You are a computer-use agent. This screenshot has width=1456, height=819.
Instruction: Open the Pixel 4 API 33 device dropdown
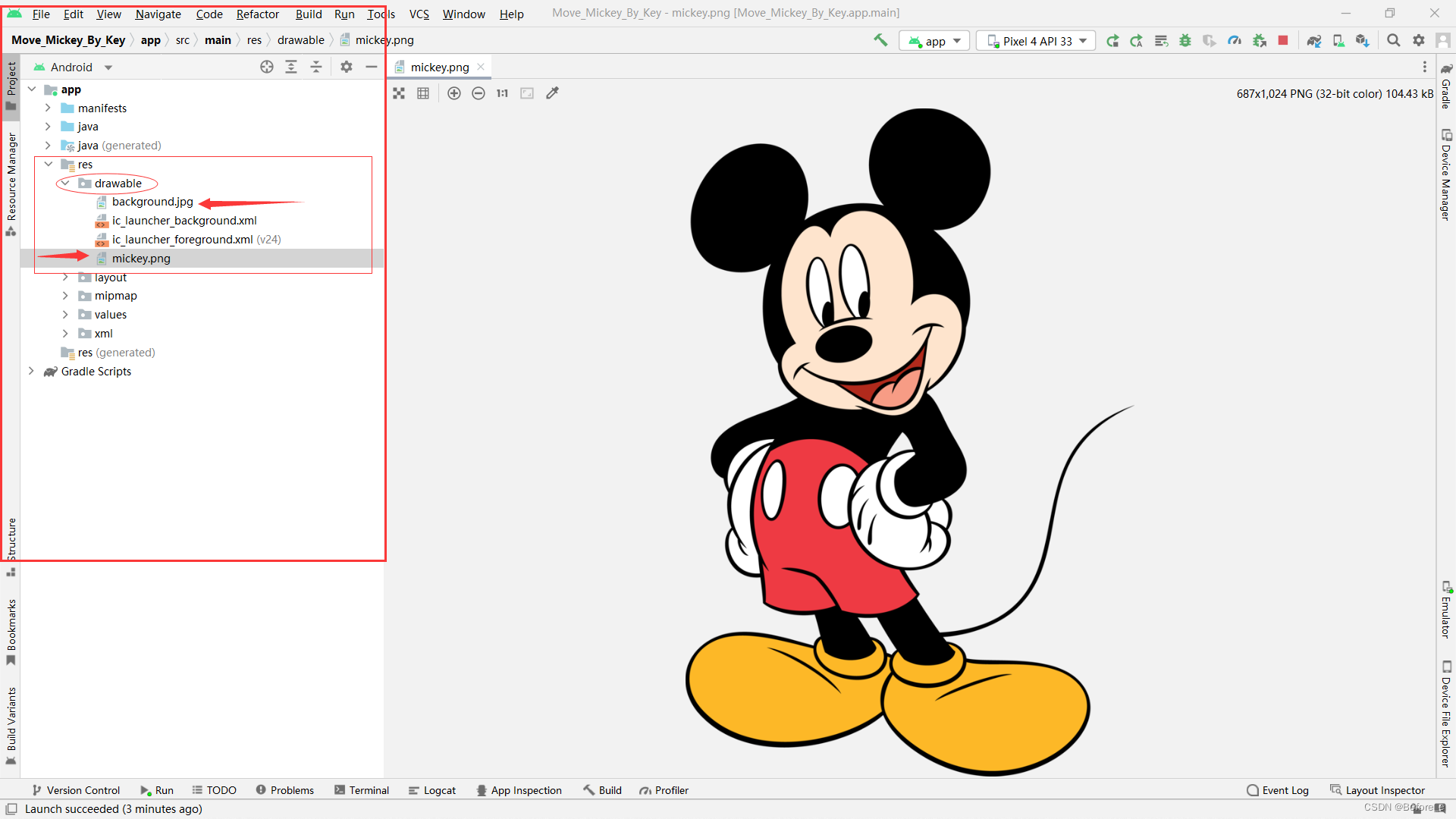[x=1036, y=41]
